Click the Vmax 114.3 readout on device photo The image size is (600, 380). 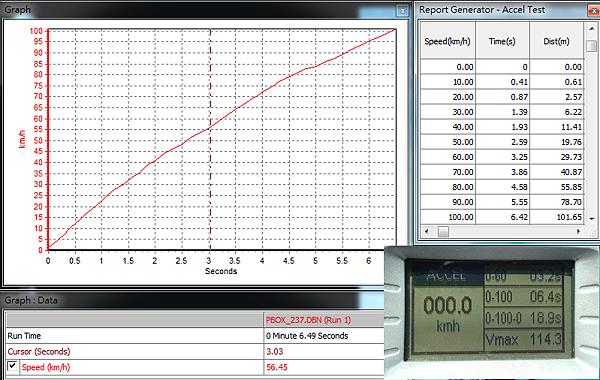(523, 339)
